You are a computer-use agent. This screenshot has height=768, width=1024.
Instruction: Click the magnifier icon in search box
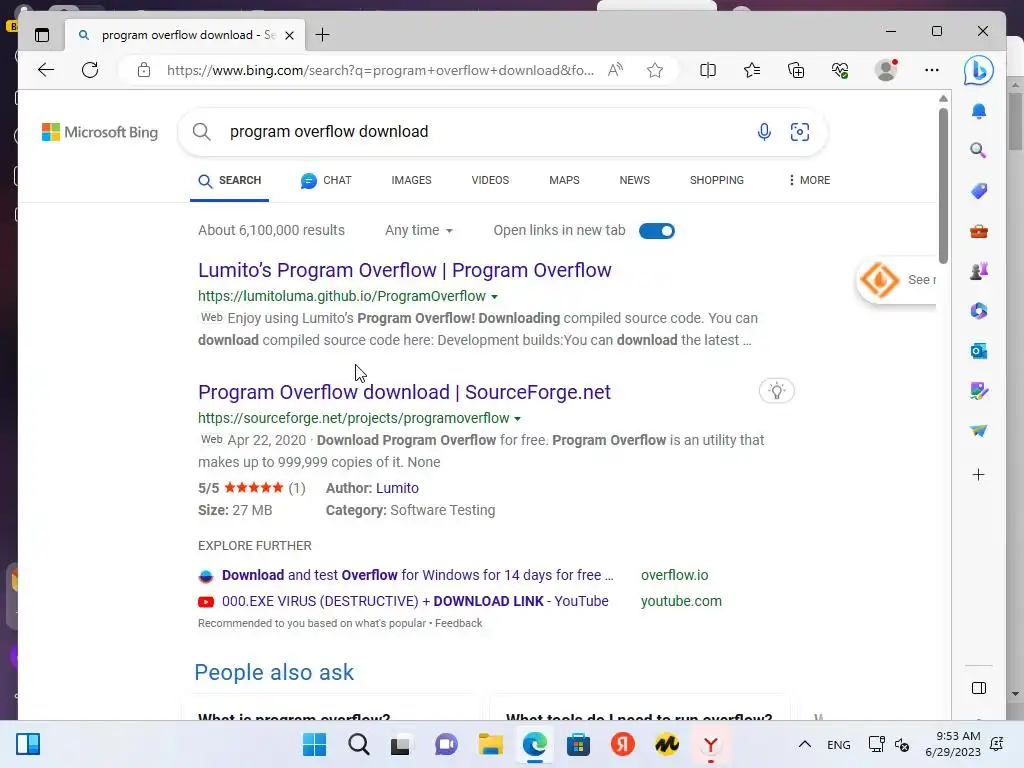(x=202, y=132)
